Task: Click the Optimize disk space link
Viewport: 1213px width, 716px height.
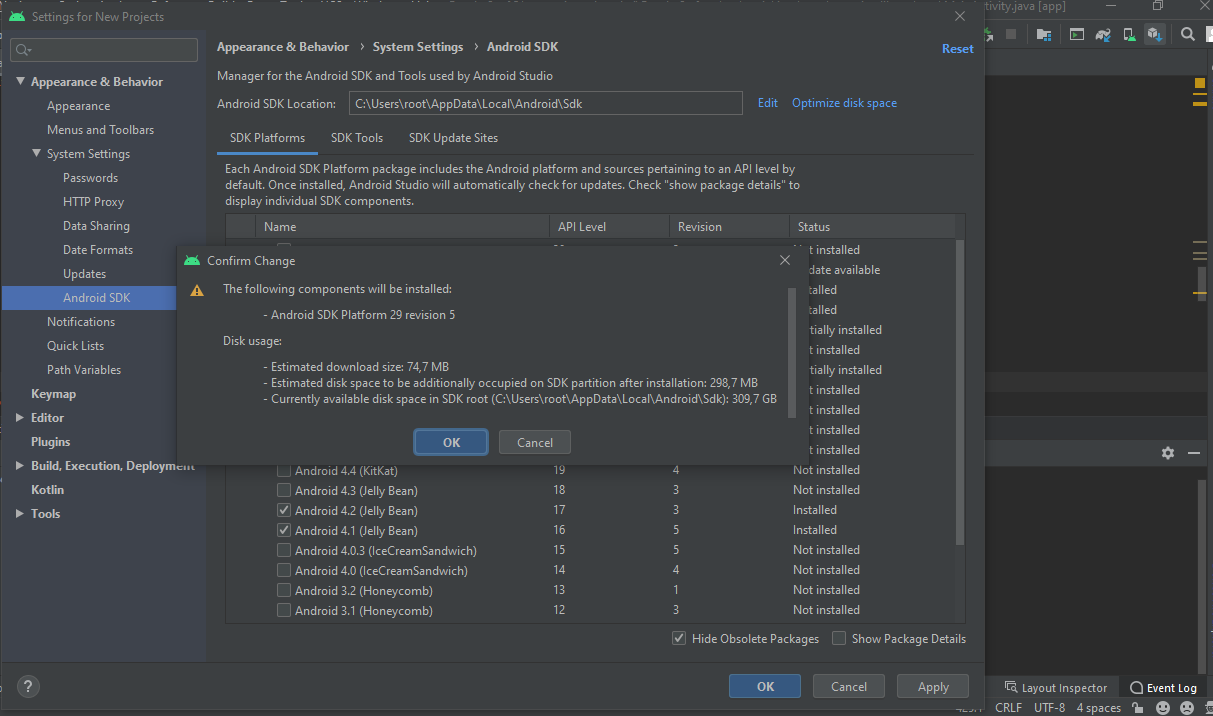Action: 844,103
